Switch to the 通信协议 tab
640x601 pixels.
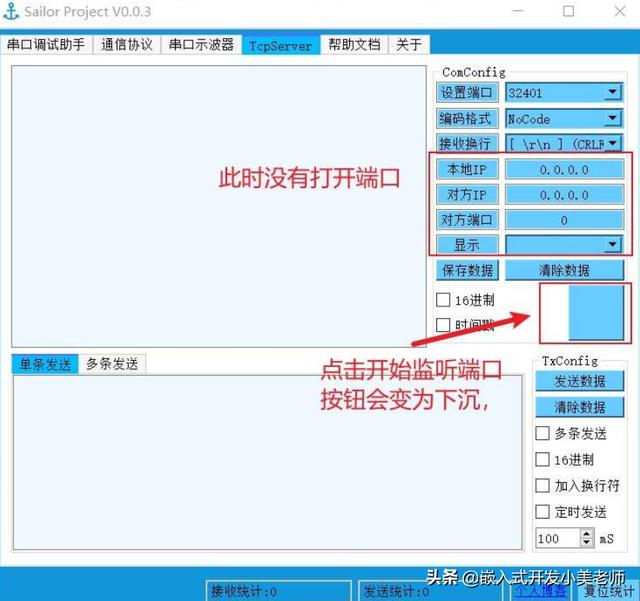coord(127,44)
